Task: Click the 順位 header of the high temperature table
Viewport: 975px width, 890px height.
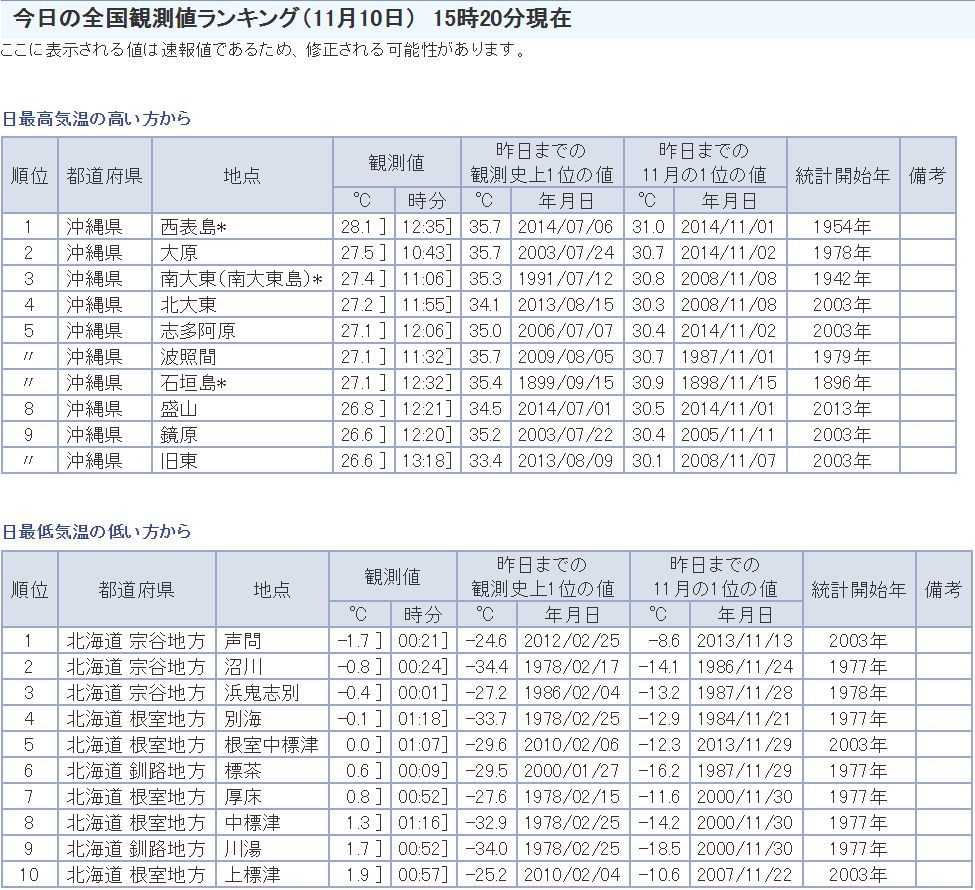Action: point(29,175)
